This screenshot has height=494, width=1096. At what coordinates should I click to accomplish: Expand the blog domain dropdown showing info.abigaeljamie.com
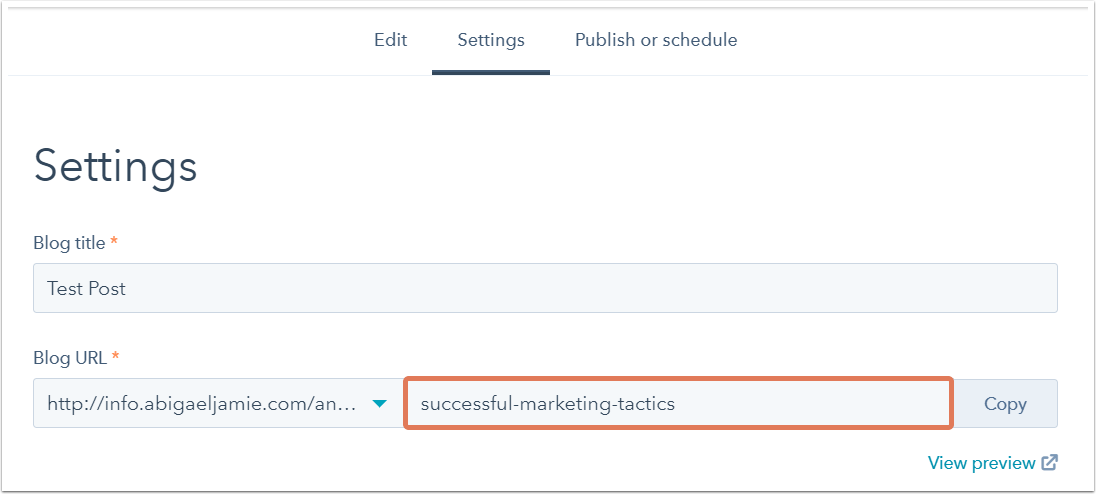pos(218,404)
